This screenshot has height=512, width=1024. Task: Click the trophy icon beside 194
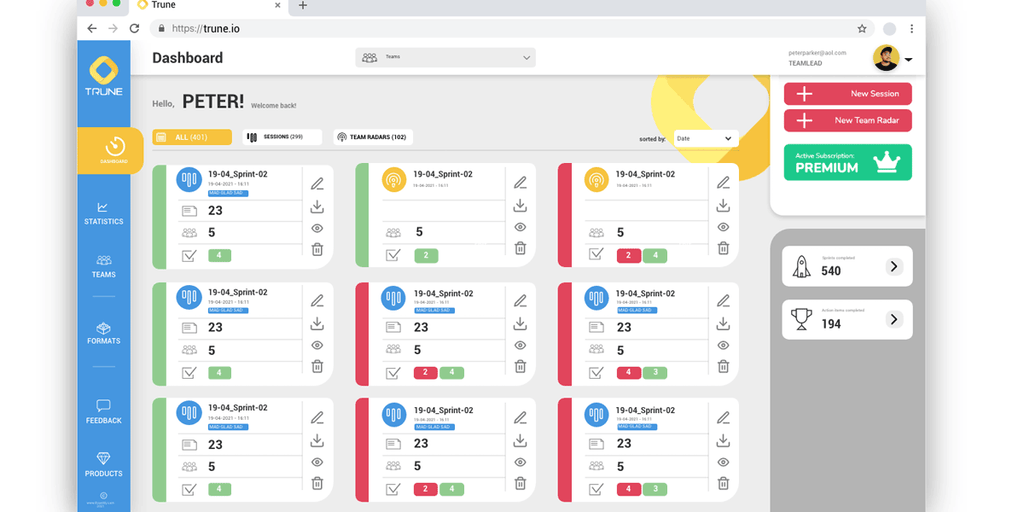801,319
